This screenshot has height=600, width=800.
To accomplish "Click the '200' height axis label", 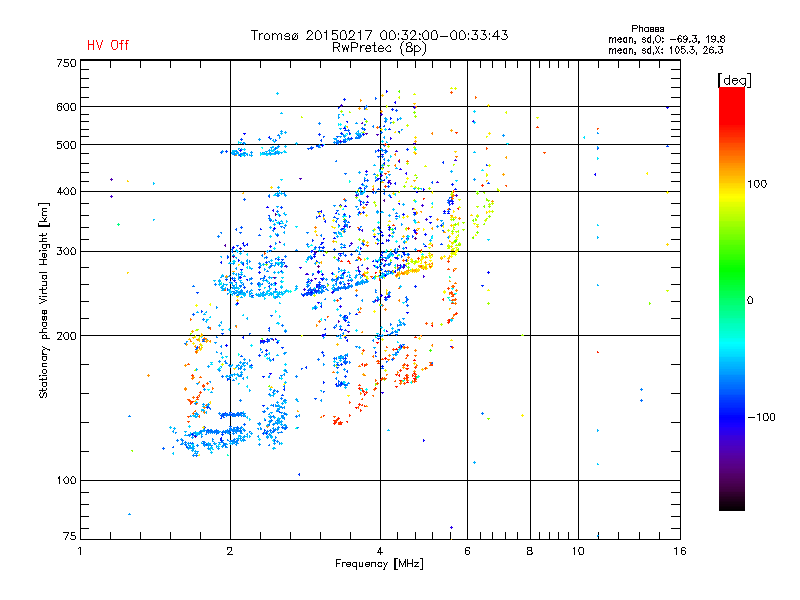I will pos(67,336).
